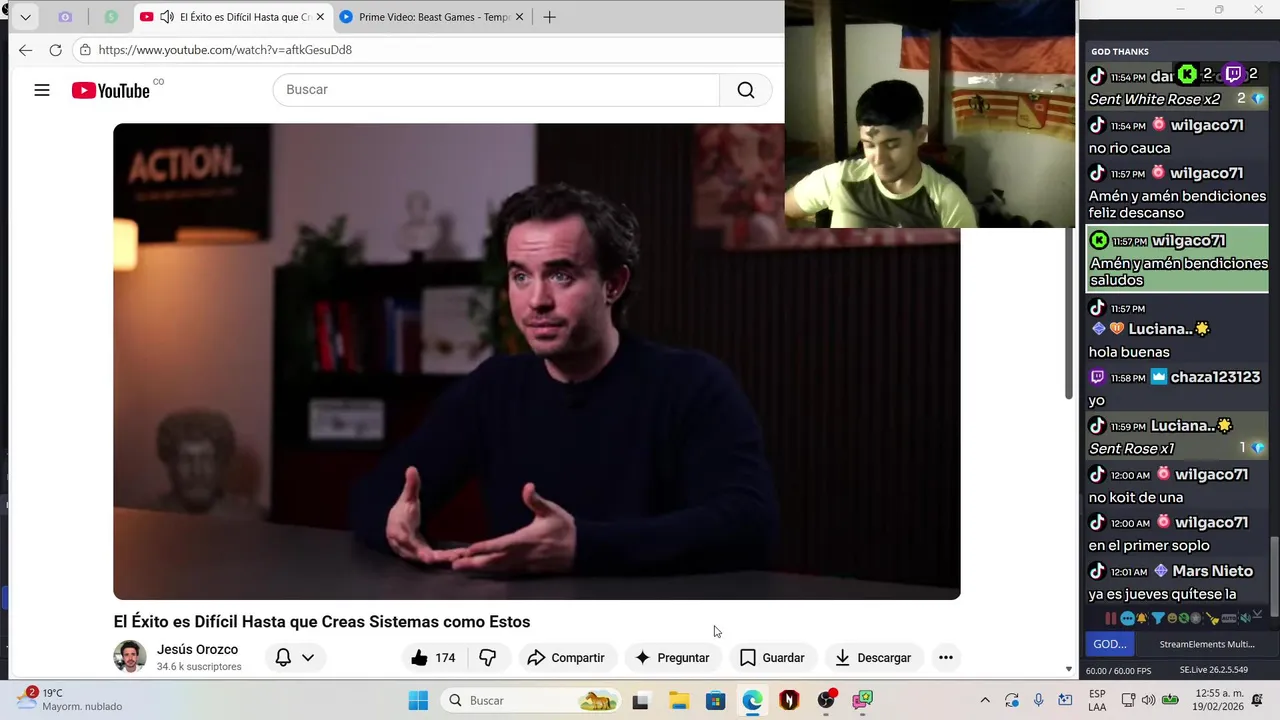Open the Preguntar AI ask button
Screen dimensions: 1280x720
pyautogui.click(x=672, y=657)
